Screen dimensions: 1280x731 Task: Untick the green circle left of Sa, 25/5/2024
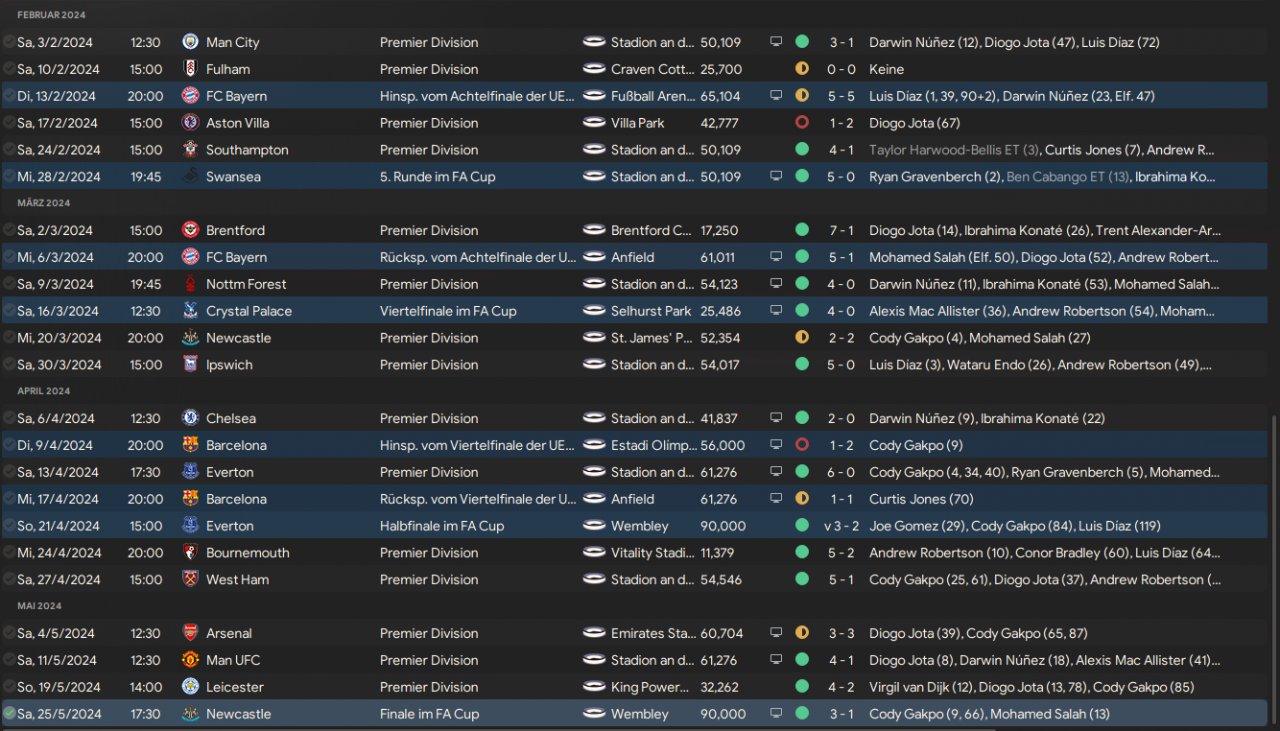[x=9, y=714]
